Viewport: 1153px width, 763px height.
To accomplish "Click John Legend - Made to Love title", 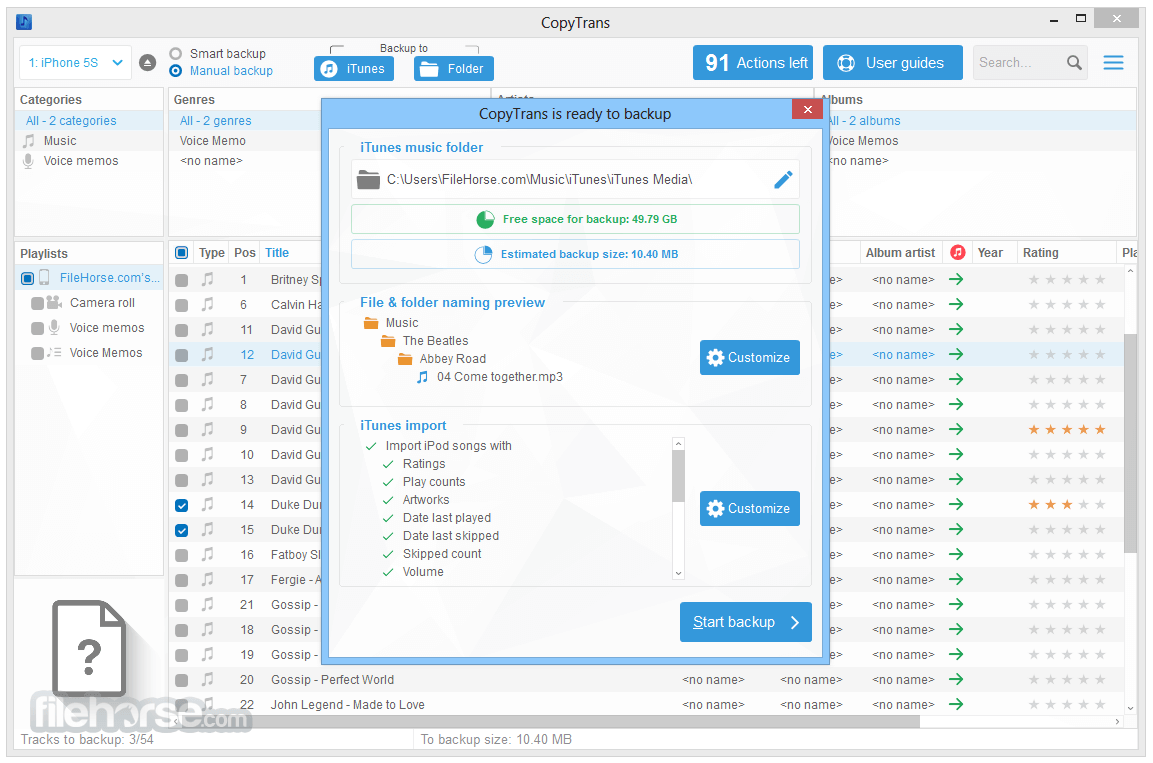I will click(348, 704).
